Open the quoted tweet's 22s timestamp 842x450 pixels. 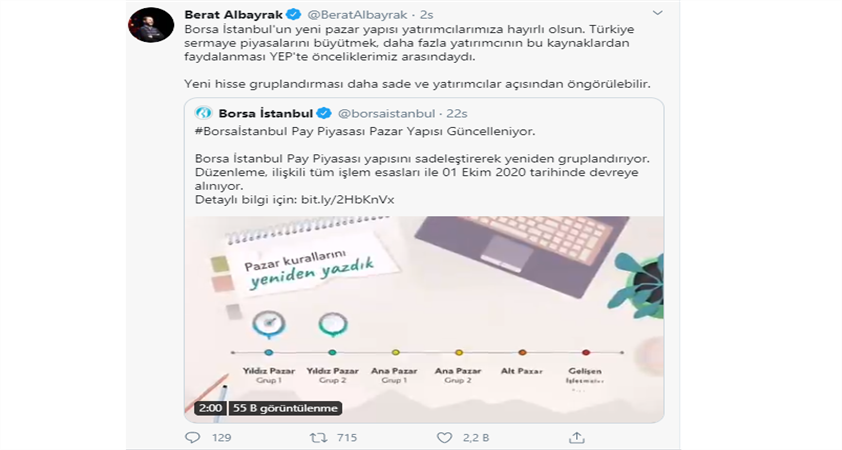tap(457, 113)
